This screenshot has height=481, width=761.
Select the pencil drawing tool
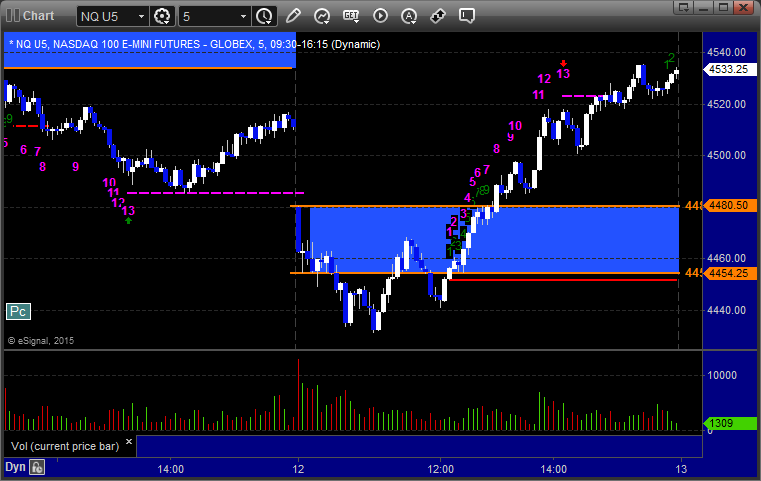click(293, 16)
